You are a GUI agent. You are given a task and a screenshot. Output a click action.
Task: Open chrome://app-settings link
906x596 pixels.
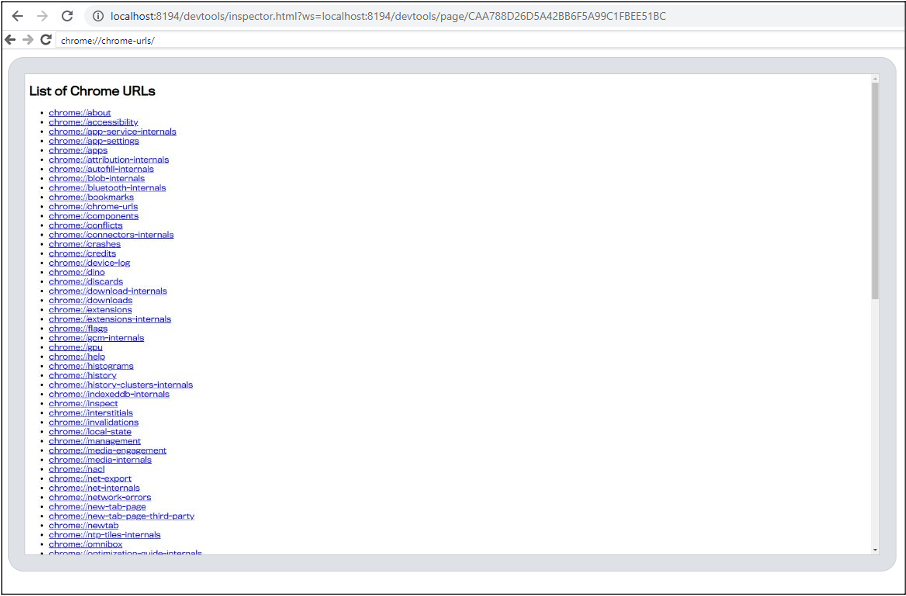click(94, 140)
